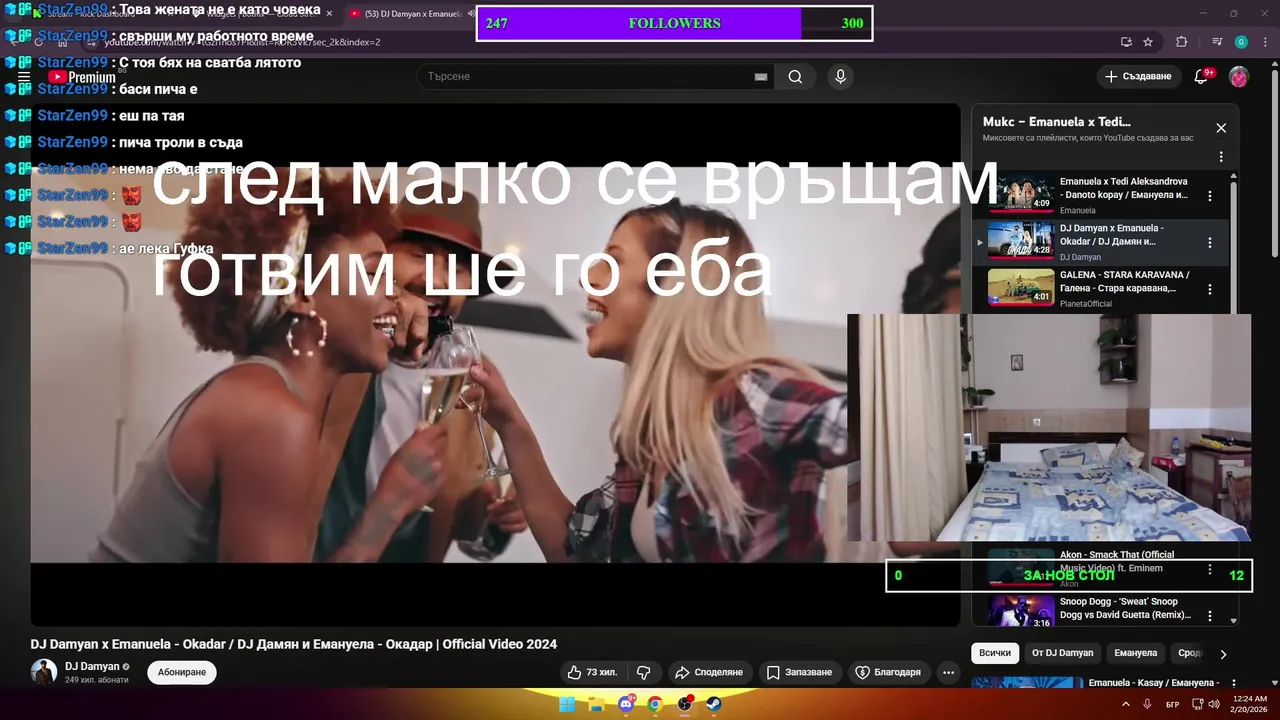Like the video (73 хил.)
This screenshot has width=1280, height=720.
coord(592,672)
